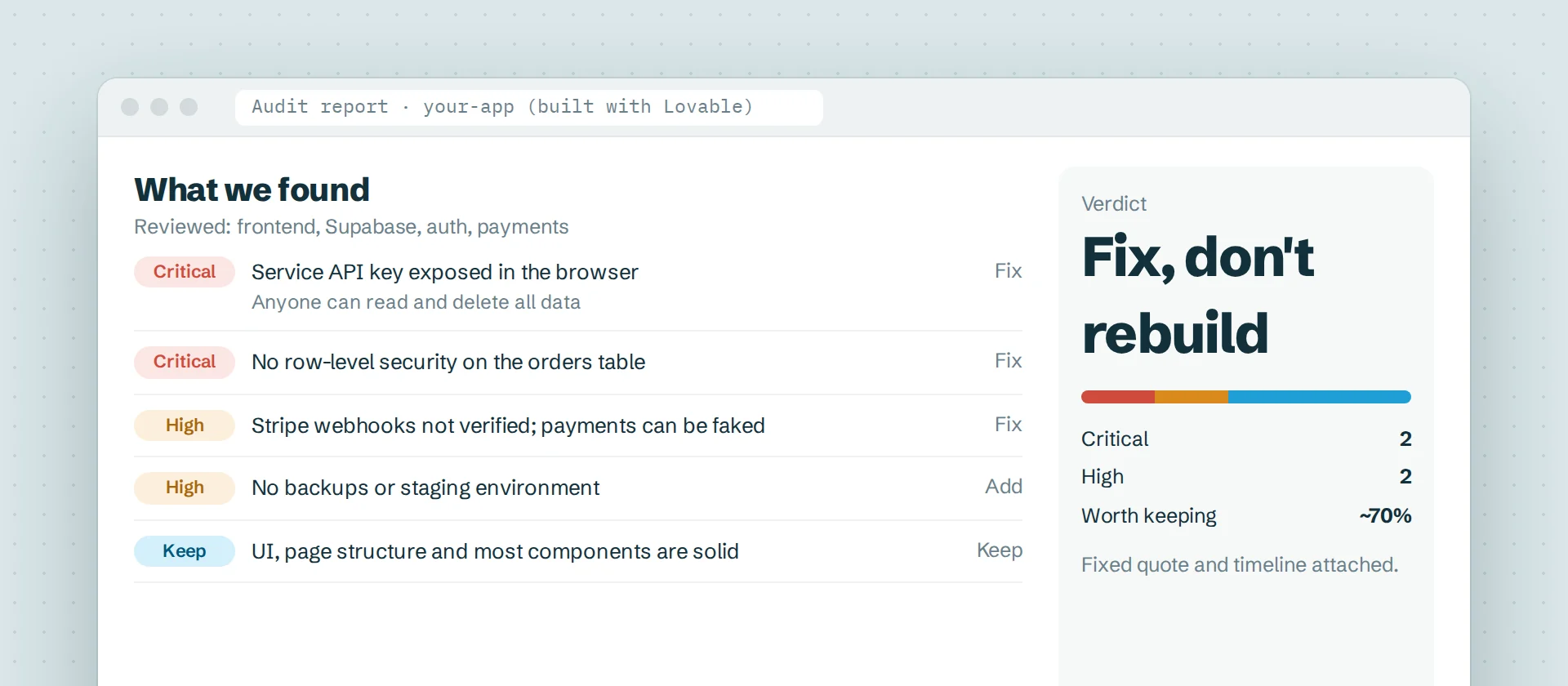
Task: Open 'Stripe webhooks not verified' finding
Action: [x=508, y=425]
